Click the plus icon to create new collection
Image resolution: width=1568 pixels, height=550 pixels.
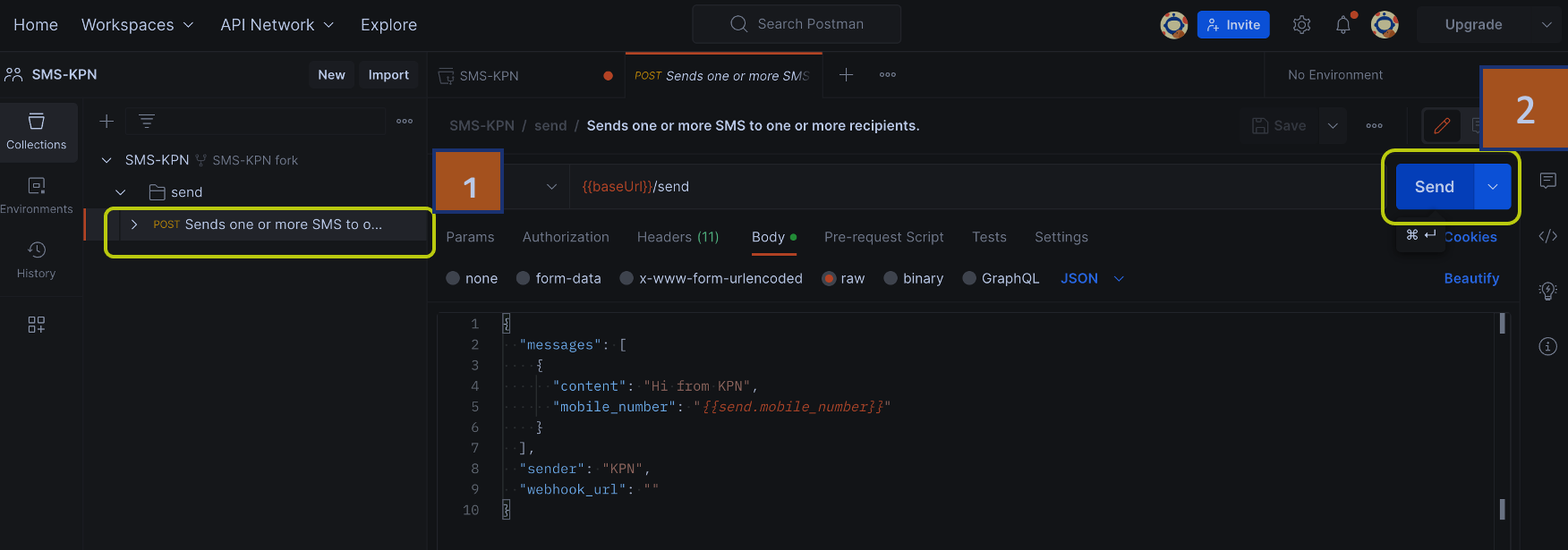107,121
